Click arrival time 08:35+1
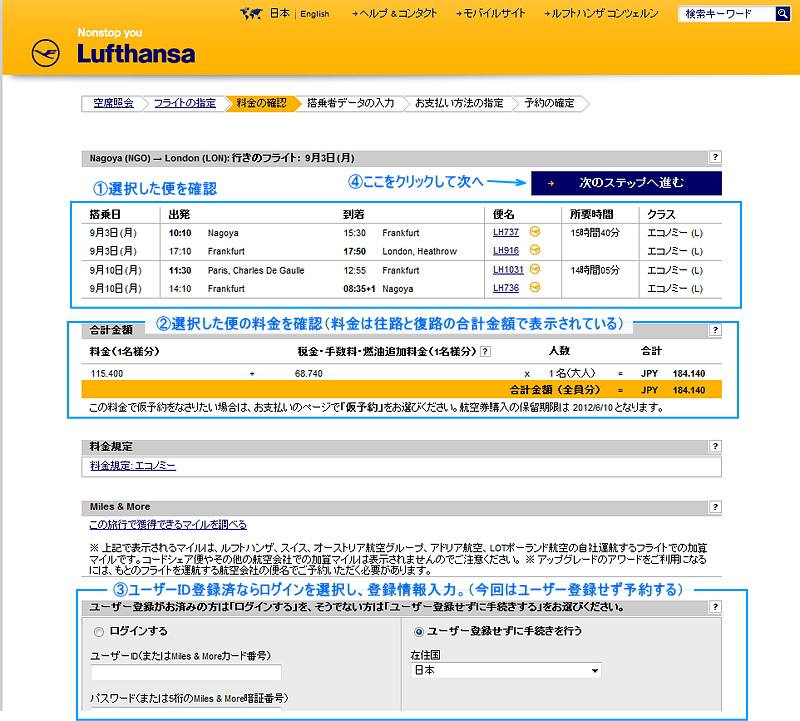Screen dimensions: 800x721 click(359, 288)
